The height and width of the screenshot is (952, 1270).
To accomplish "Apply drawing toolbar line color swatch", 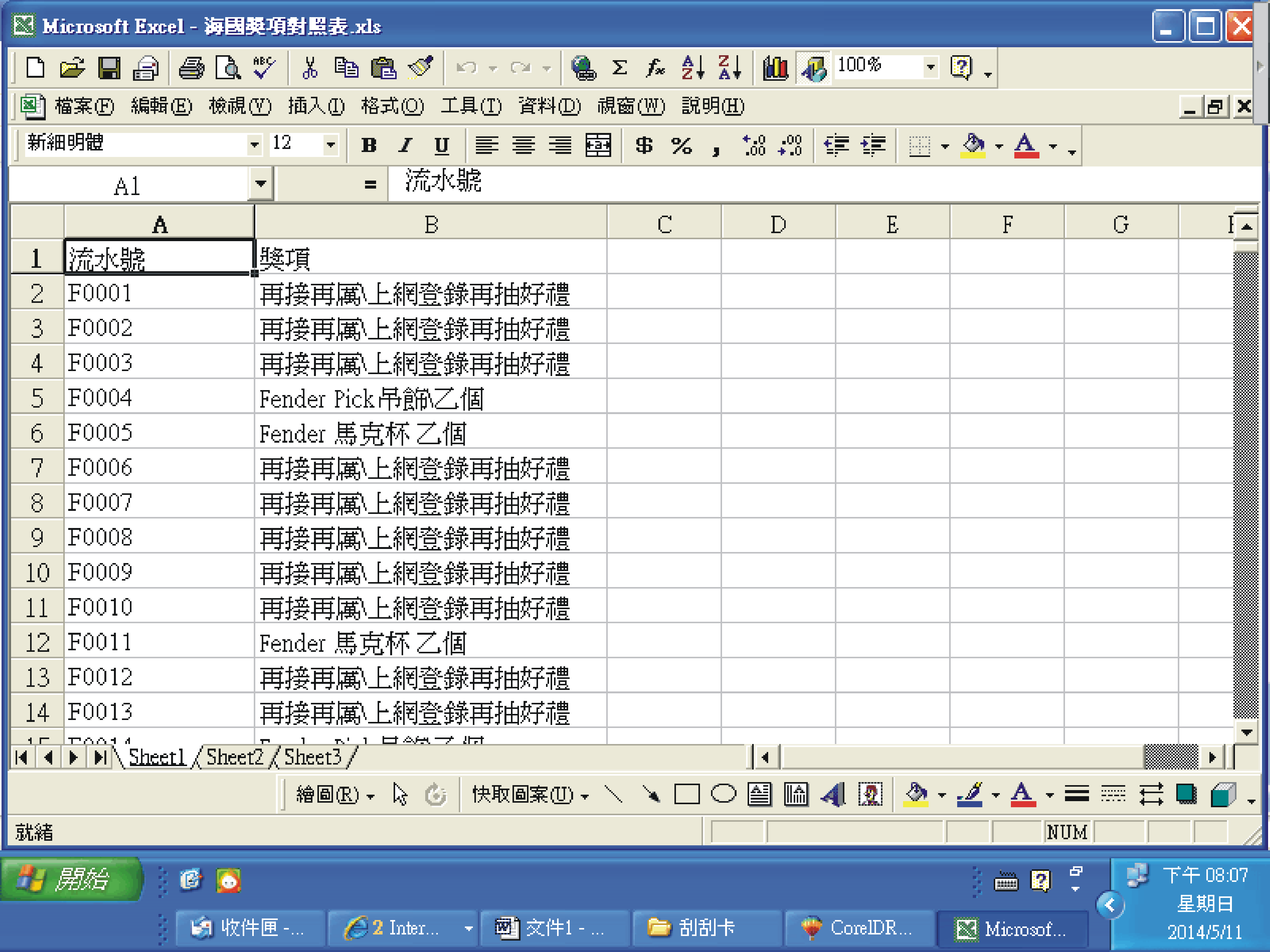I will tap(970, 795).
